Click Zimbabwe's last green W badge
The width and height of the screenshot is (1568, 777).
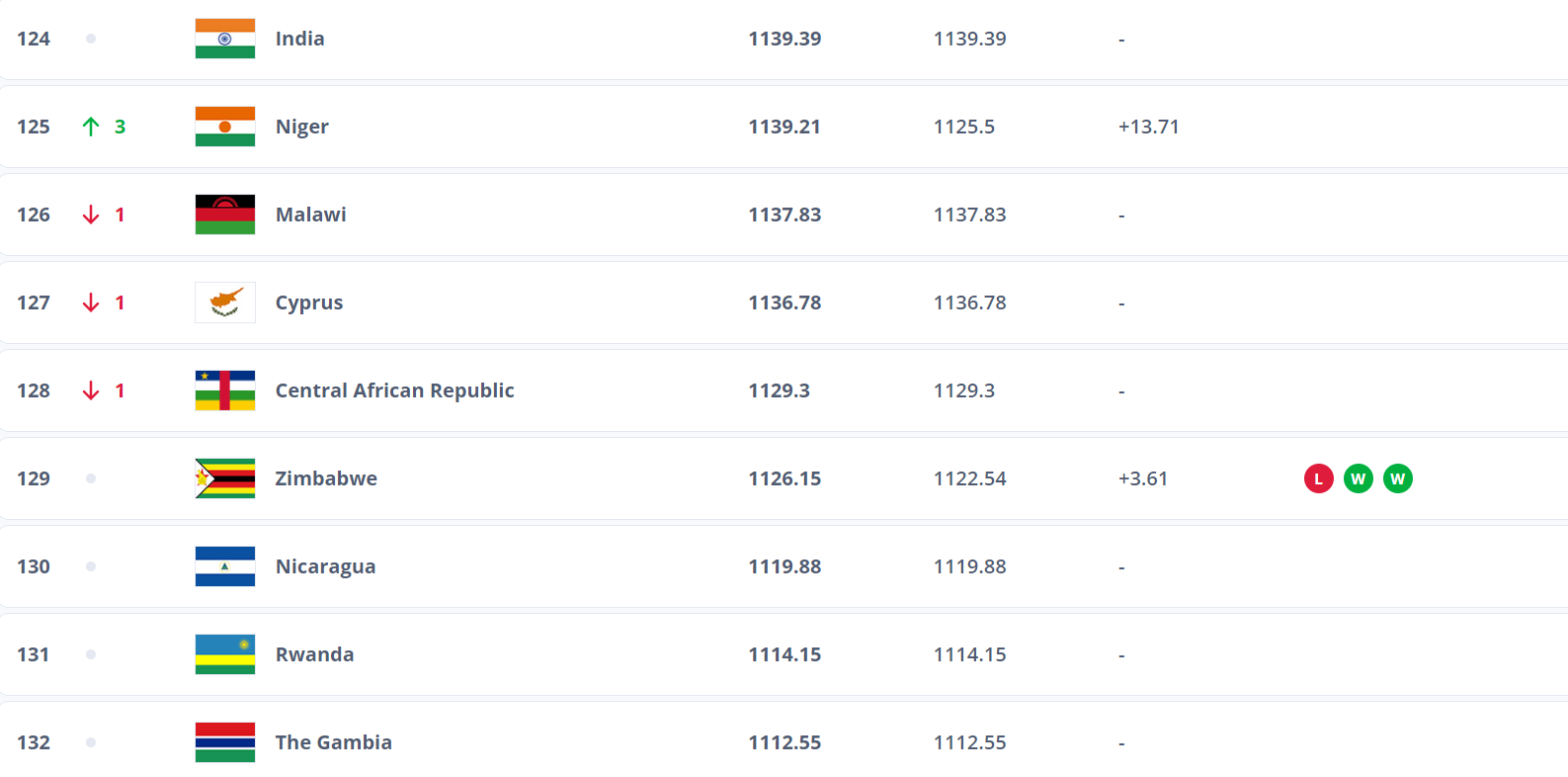point(1398,478)
